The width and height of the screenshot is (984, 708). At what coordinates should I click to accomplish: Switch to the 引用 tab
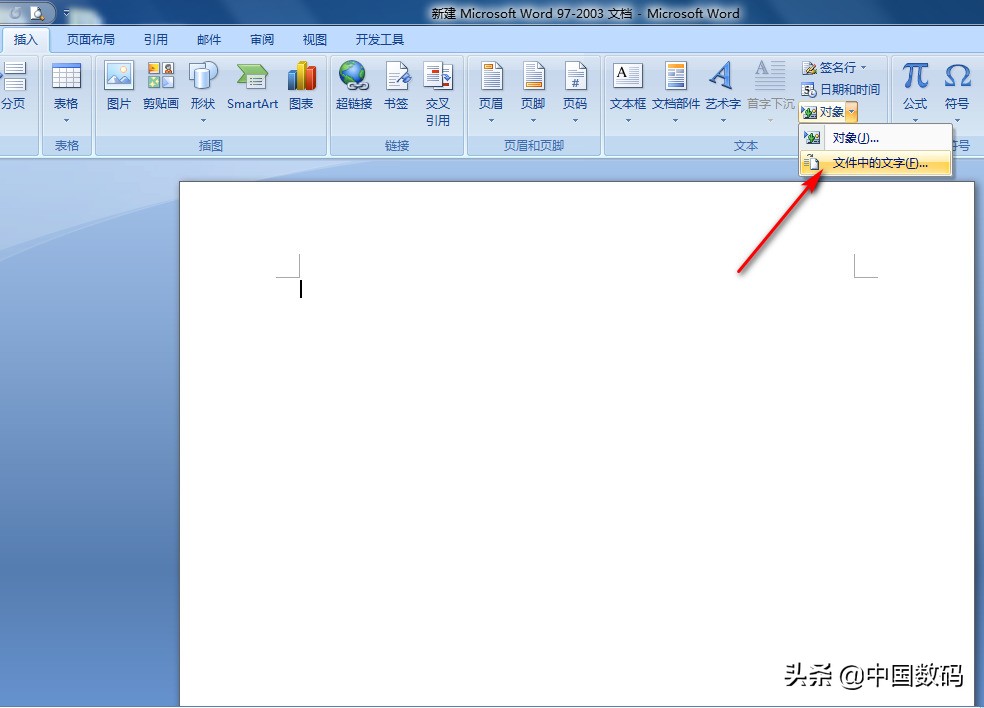pos(156,40)
